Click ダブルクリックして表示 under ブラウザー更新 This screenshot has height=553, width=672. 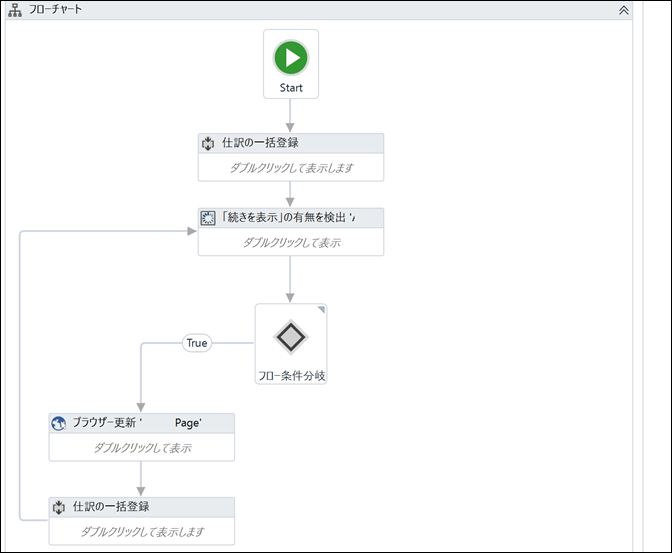tap(142, 448)
